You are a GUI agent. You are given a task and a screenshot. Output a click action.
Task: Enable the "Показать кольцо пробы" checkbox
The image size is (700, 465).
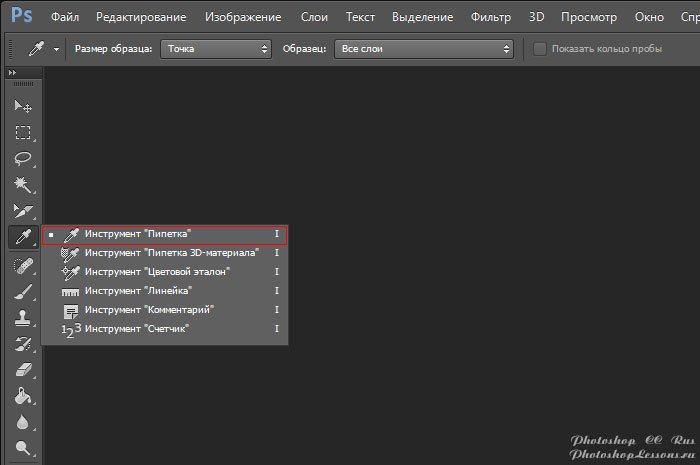coord(540,48)
